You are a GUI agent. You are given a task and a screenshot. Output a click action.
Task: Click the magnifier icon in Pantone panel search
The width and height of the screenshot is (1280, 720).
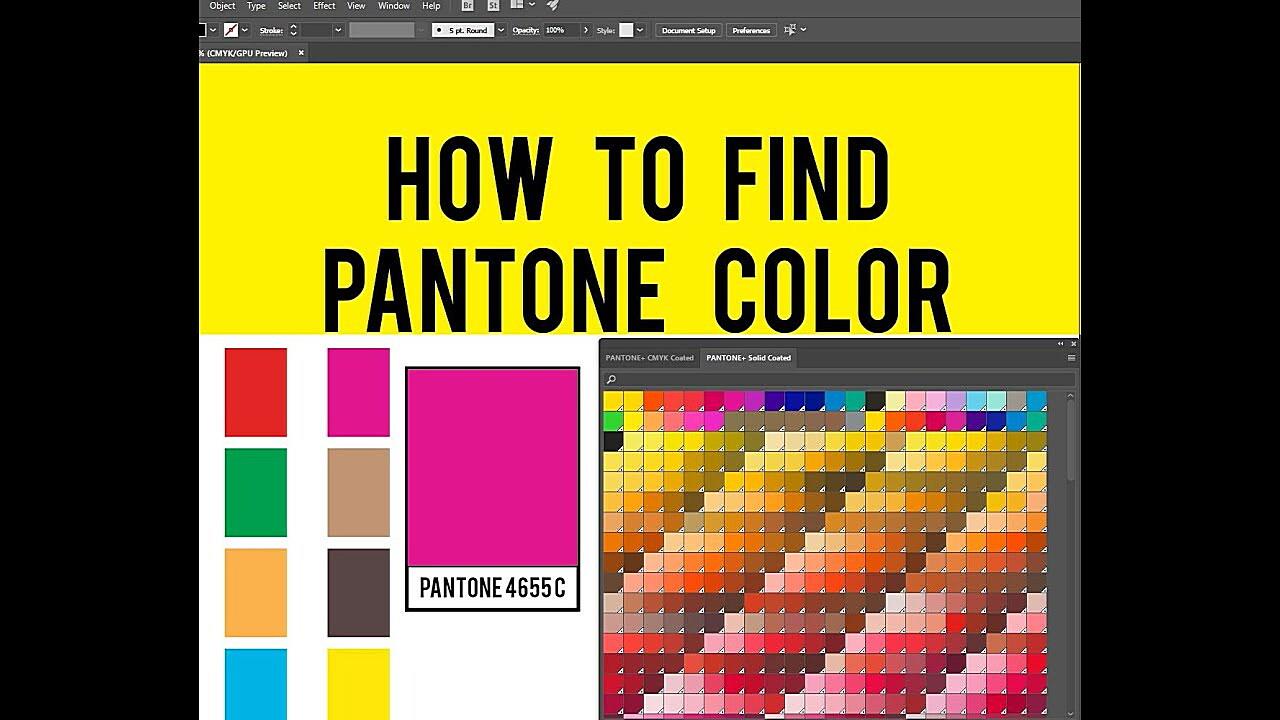coord(611,379)
